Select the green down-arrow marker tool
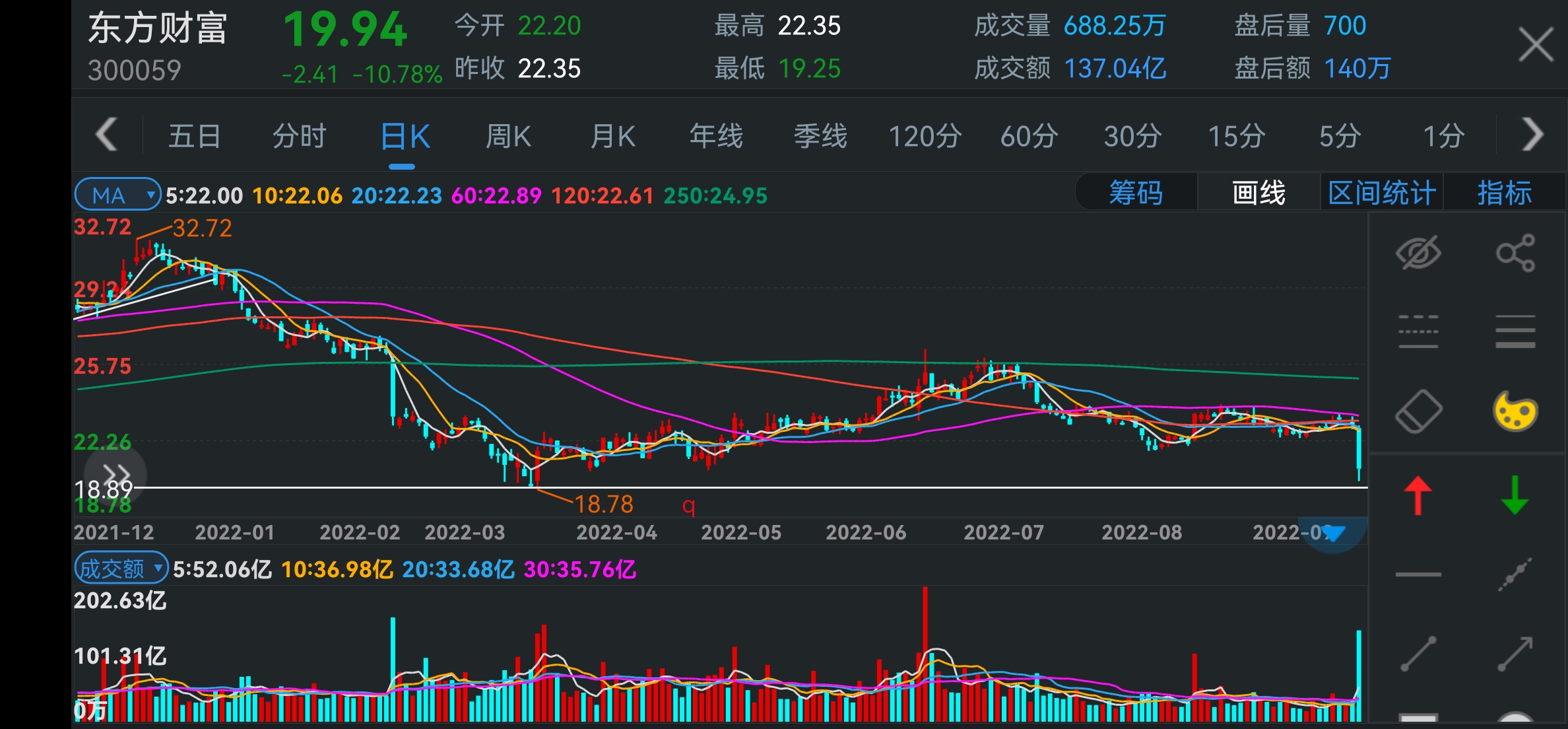Viewport: 1568px width, 729px height. pos(1515,495)
